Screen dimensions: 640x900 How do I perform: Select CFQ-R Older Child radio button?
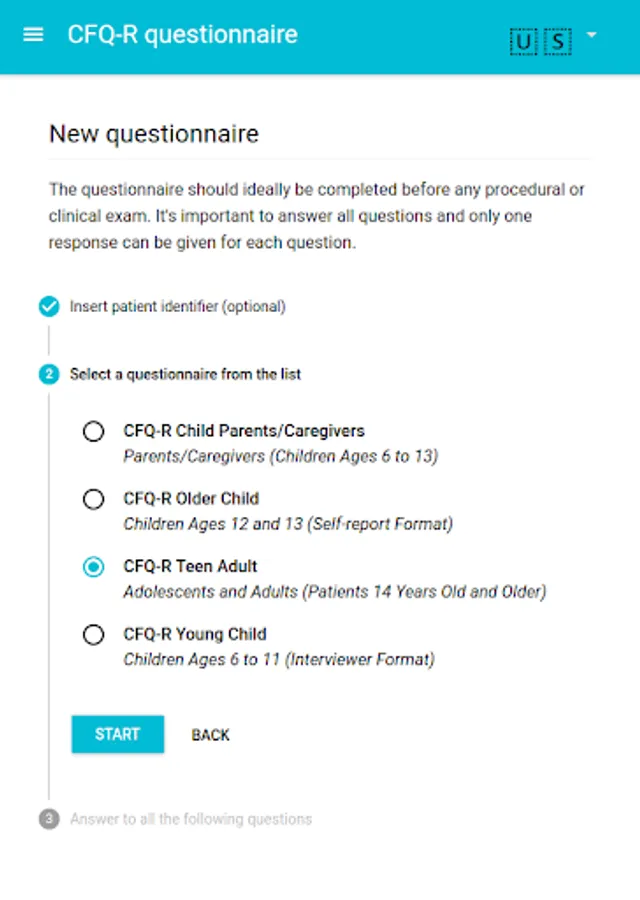click(x=93, y=499)
